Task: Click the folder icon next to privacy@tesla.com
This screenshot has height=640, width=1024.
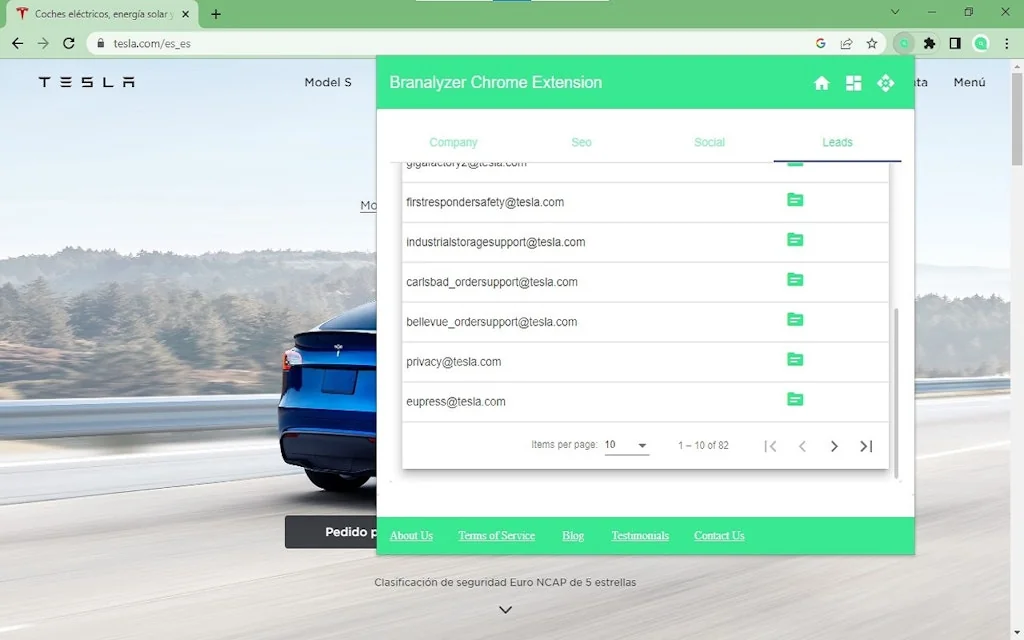Action: 795,359
